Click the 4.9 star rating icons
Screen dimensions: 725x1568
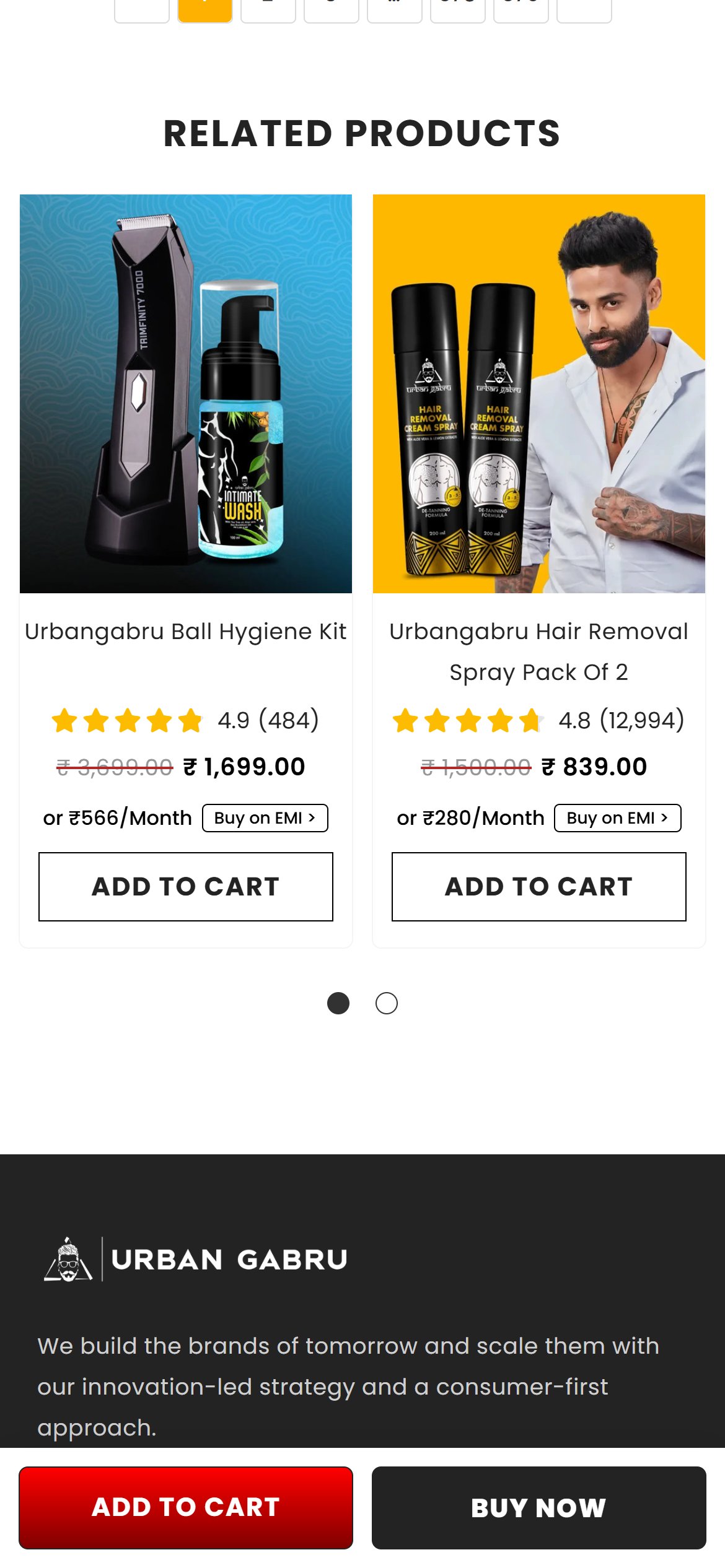click(x=127, y=721)
